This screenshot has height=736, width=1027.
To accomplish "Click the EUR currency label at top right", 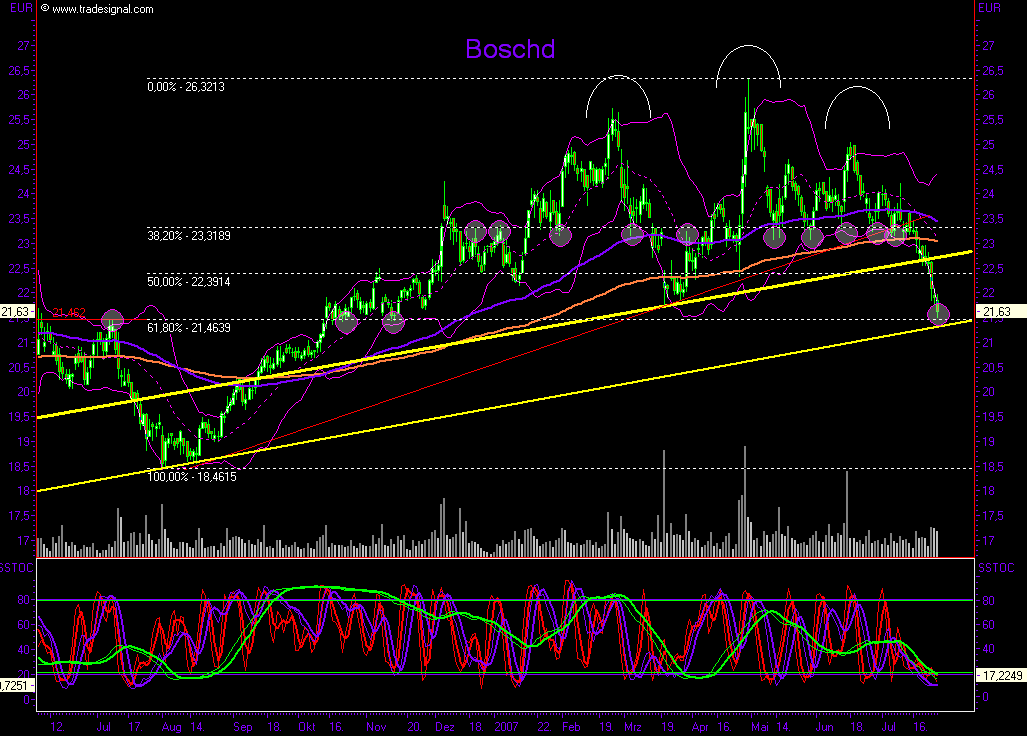I will [x=990, y=7].
